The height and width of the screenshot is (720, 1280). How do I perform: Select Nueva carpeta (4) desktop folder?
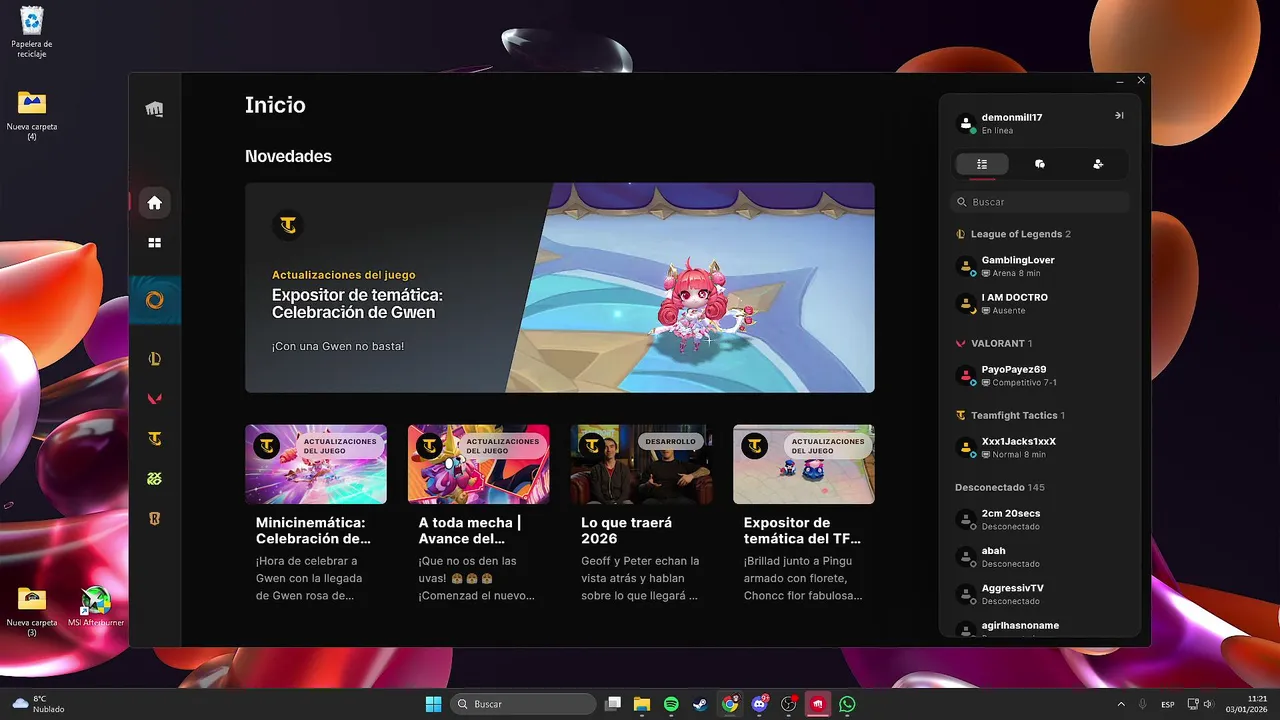click(32, 115)
